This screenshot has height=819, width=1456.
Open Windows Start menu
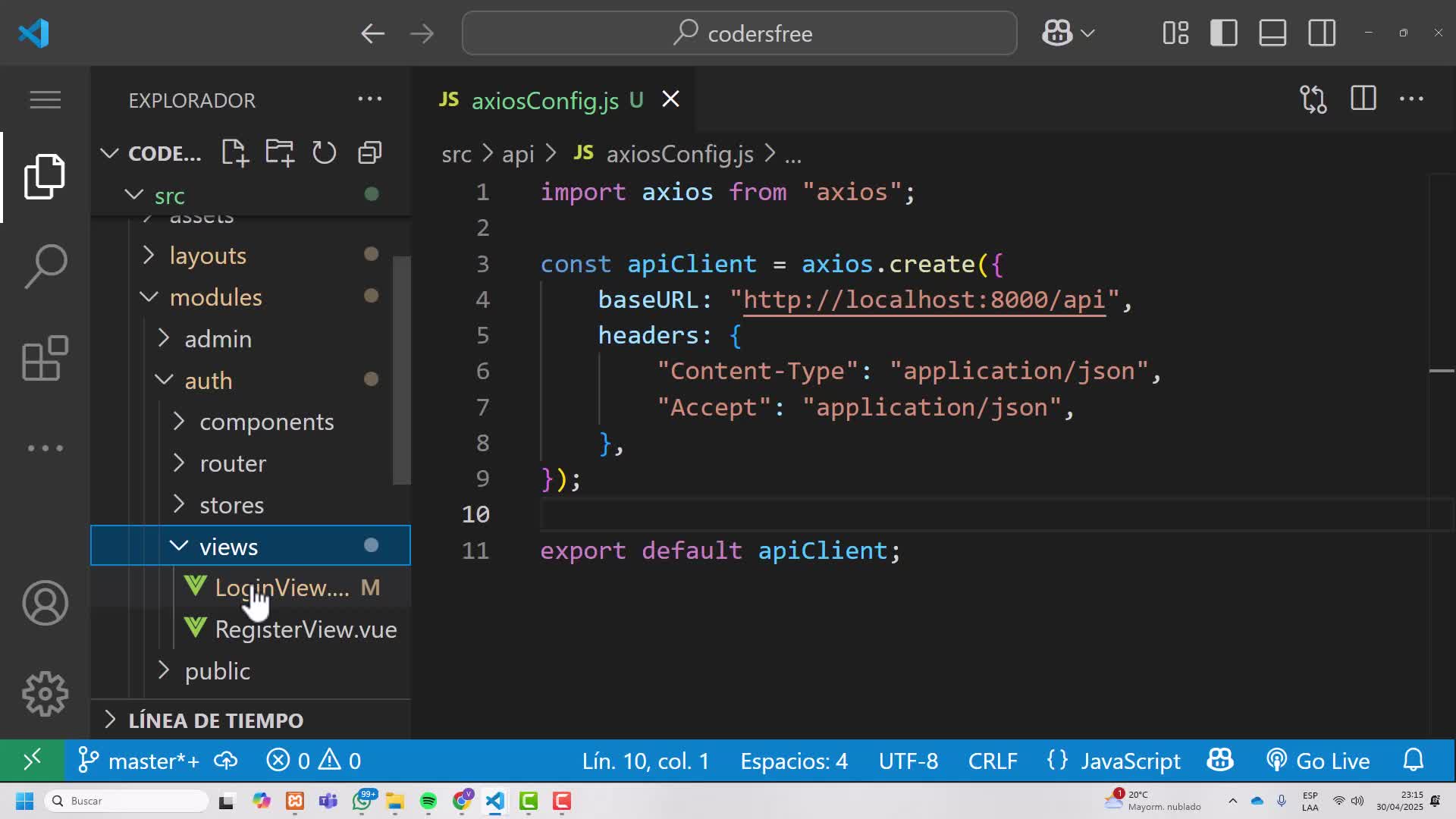coord(24,801)
